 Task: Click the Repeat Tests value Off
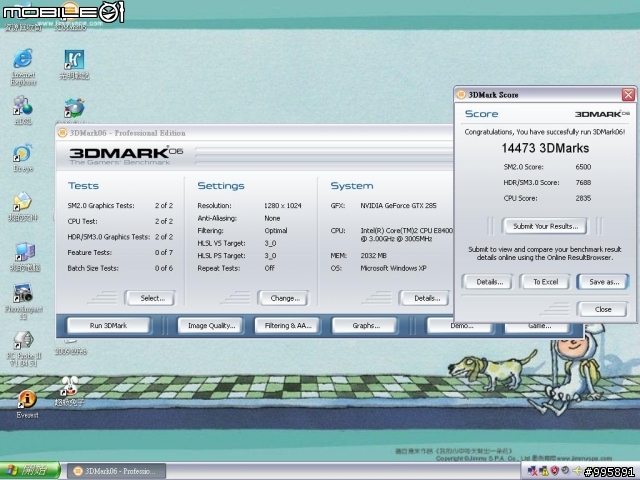coord(269,269)
